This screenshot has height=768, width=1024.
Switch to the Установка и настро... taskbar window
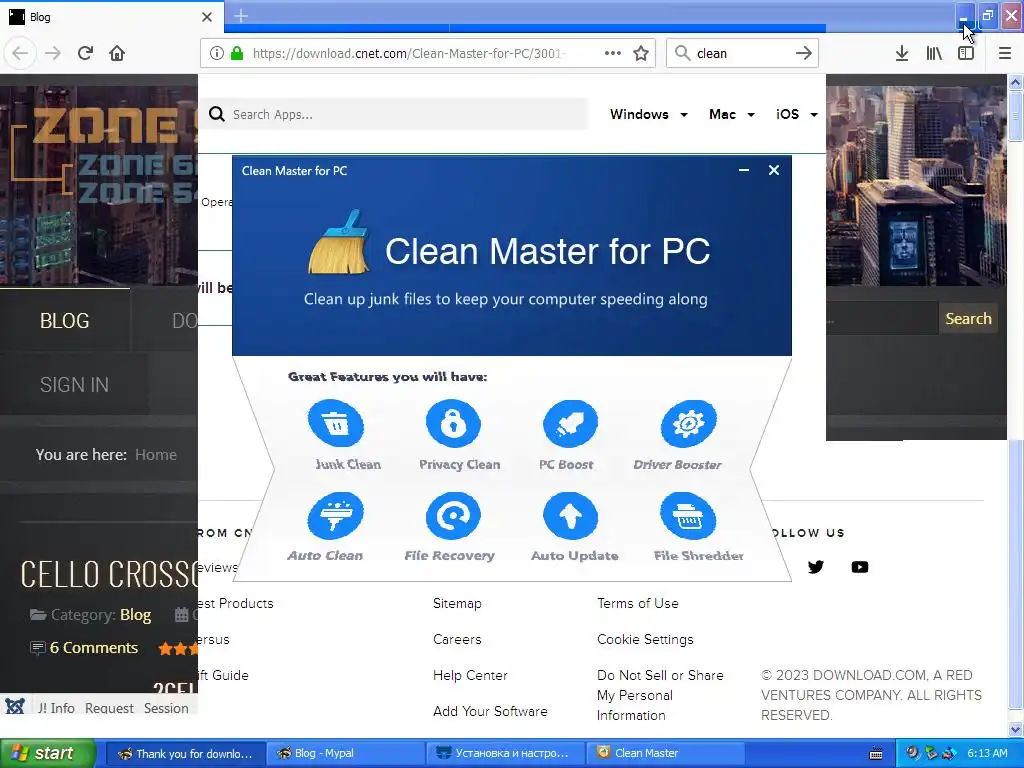(505, 754)
